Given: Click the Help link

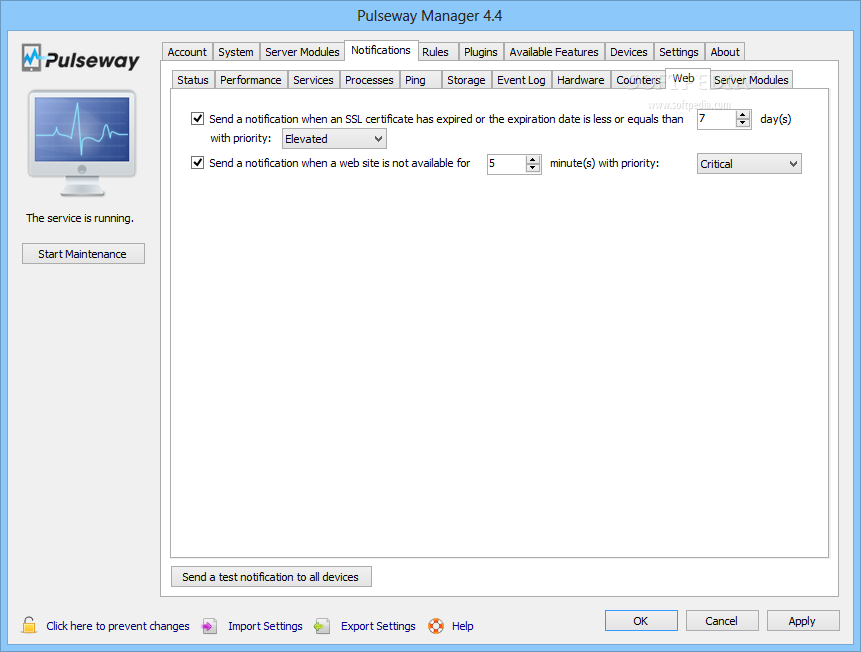Looking at the screenshot, I should [462, 626].
